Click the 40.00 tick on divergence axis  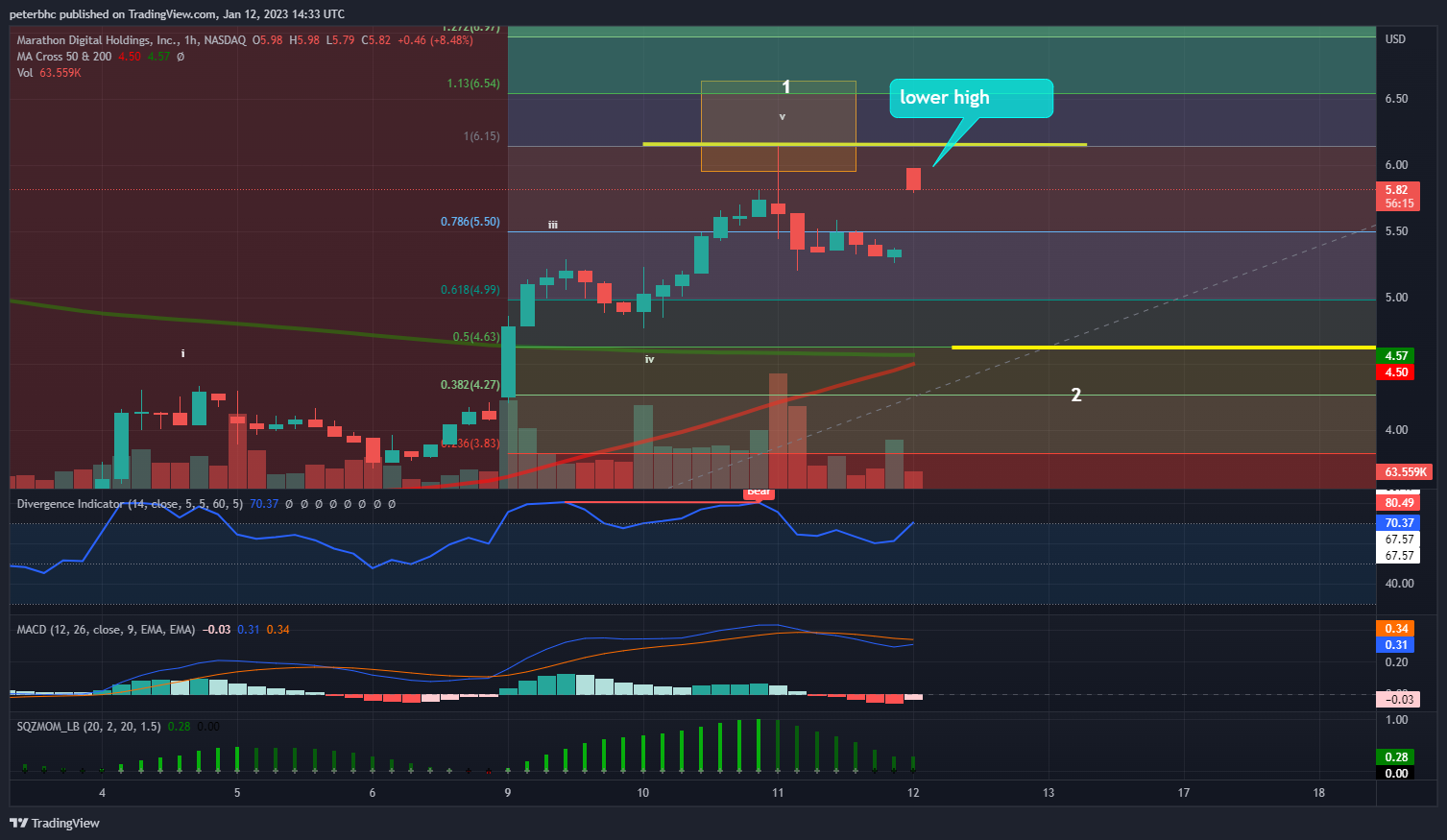1399,584
